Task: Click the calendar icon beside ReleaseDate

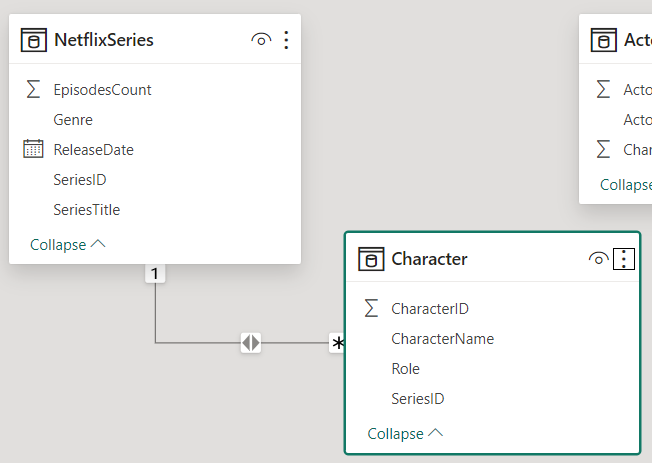Action: point(34,150)
